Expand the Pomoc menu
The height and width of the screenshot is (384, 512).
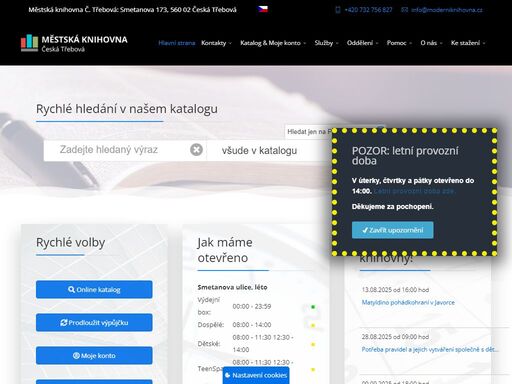(399, 43)
